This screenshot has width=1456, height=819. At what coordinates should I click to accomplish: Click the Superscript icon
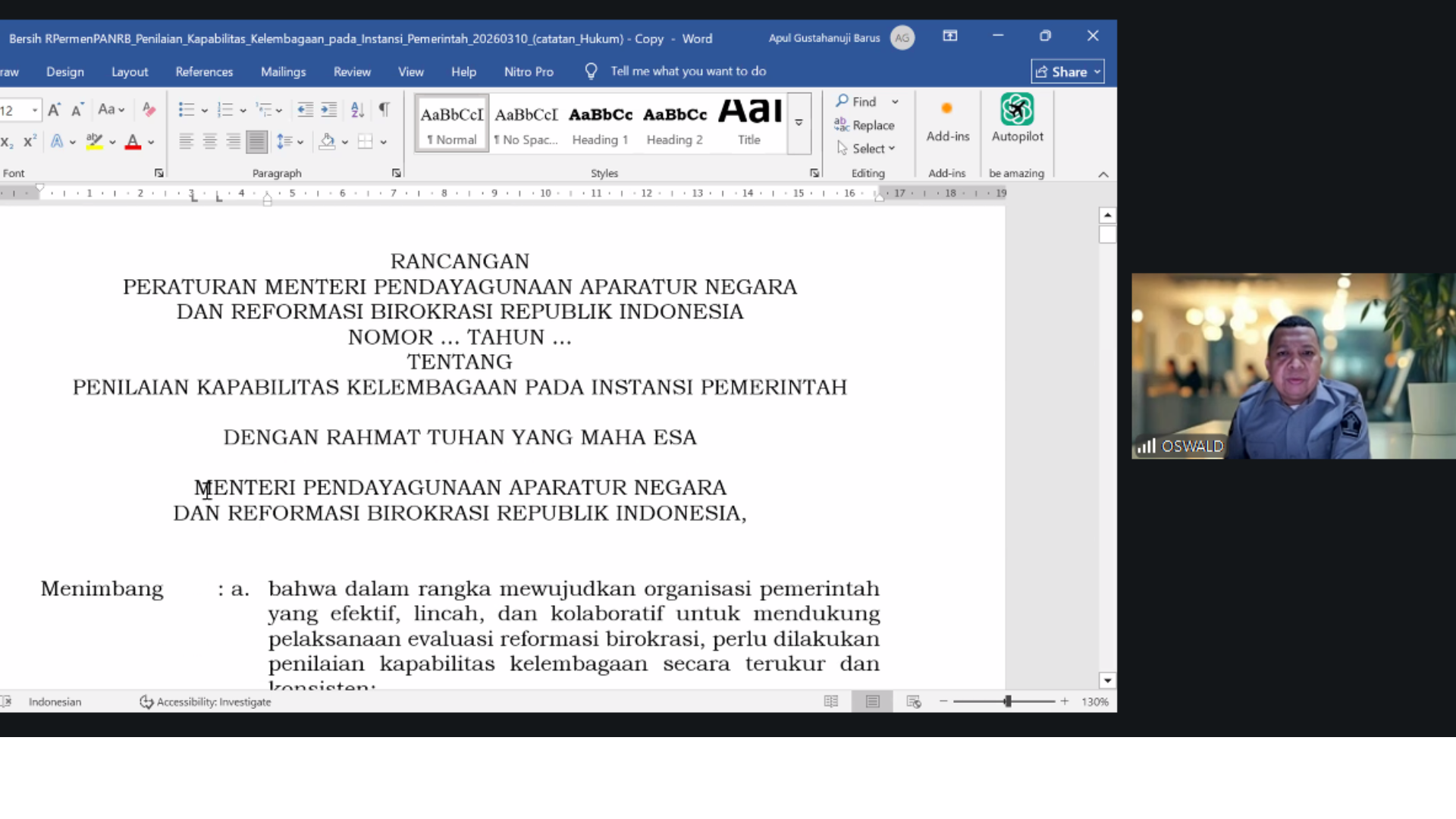pos(30,142)
